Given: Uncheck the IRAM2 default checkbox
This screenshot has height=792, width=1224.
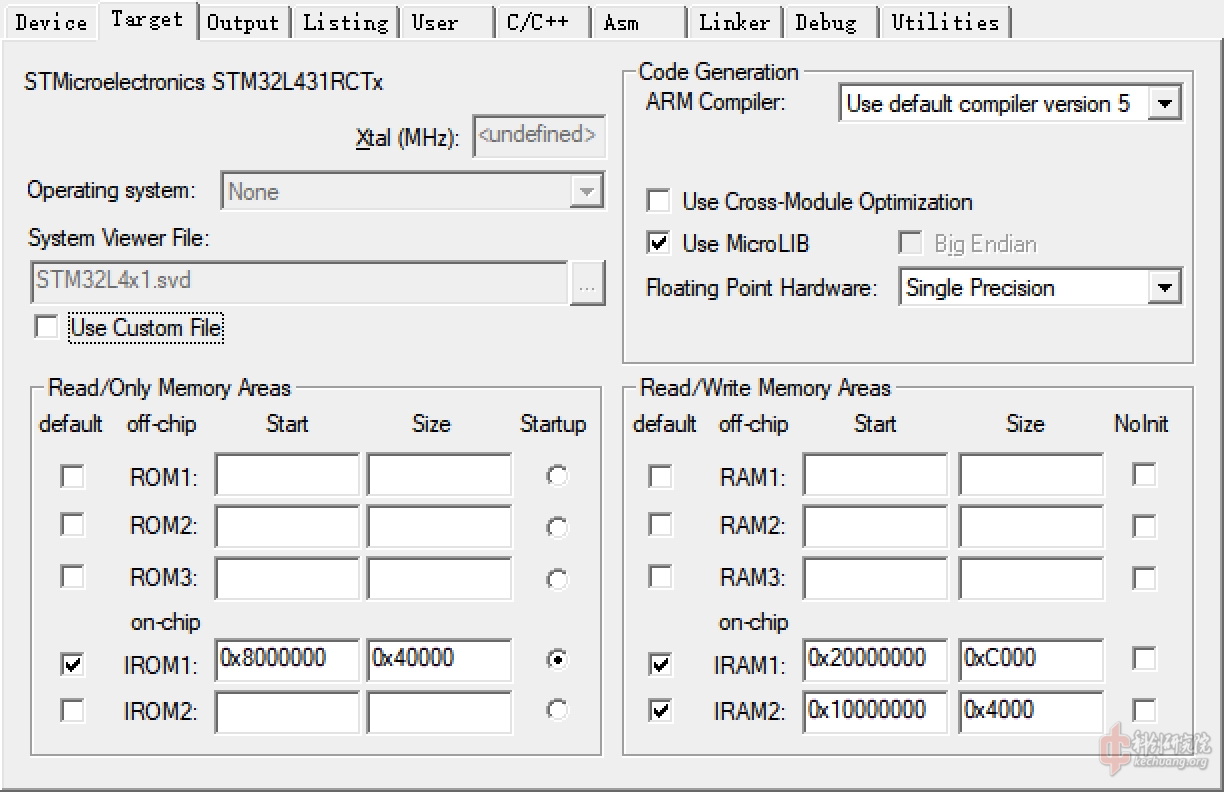Looking at the screenshot, I should tap(660, 710).
